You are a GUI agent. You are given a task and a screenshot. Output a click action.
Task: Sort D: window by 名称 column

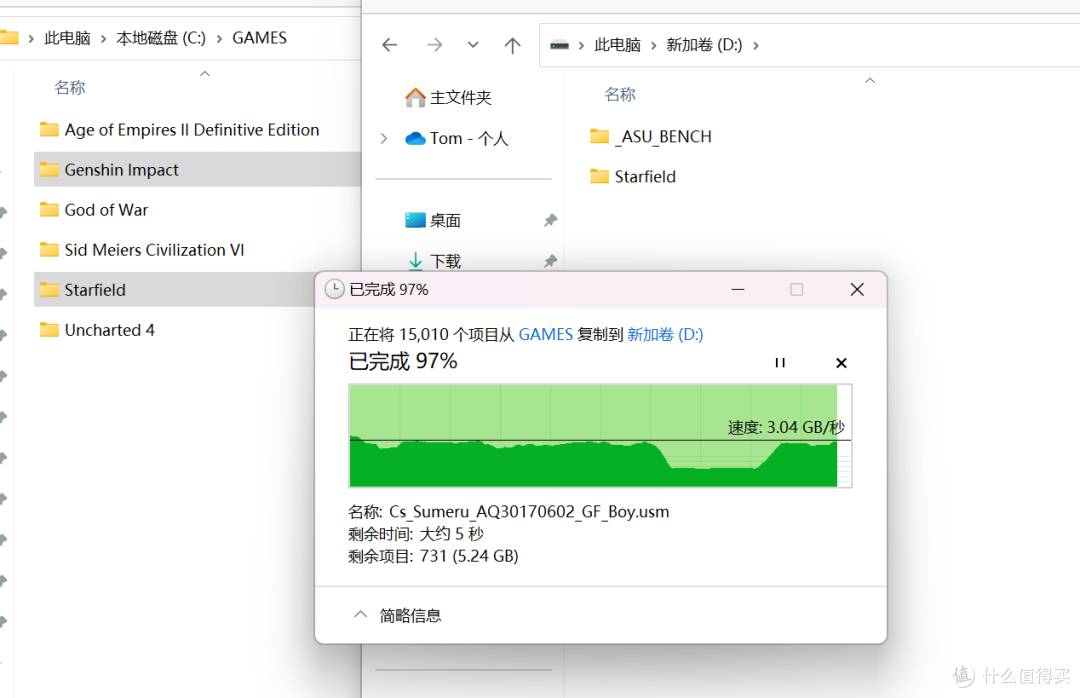click(619, 94)
